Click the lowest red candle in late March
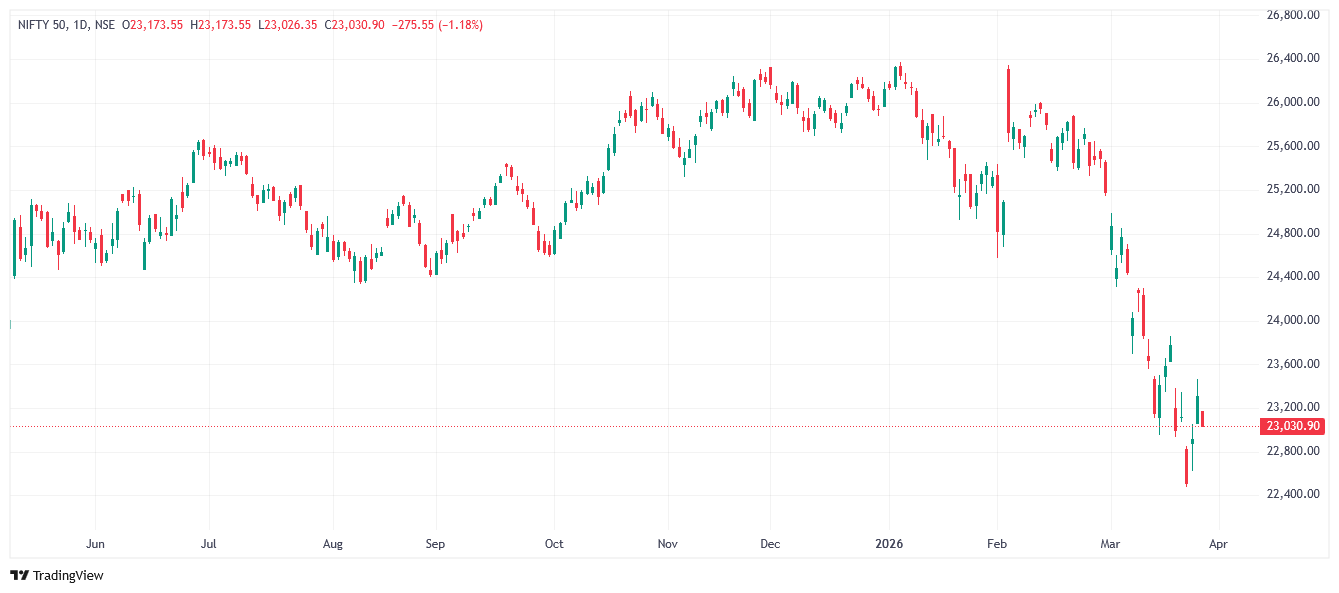Screen dimensions: 1339x593 coord(1186,466)
